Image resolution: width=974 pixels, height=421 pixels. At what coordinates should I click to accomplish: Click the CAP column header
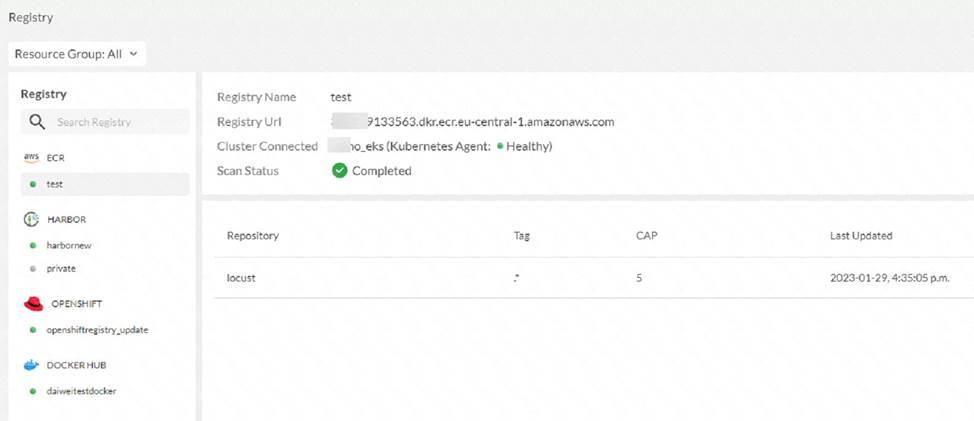(x=646, y=236)
